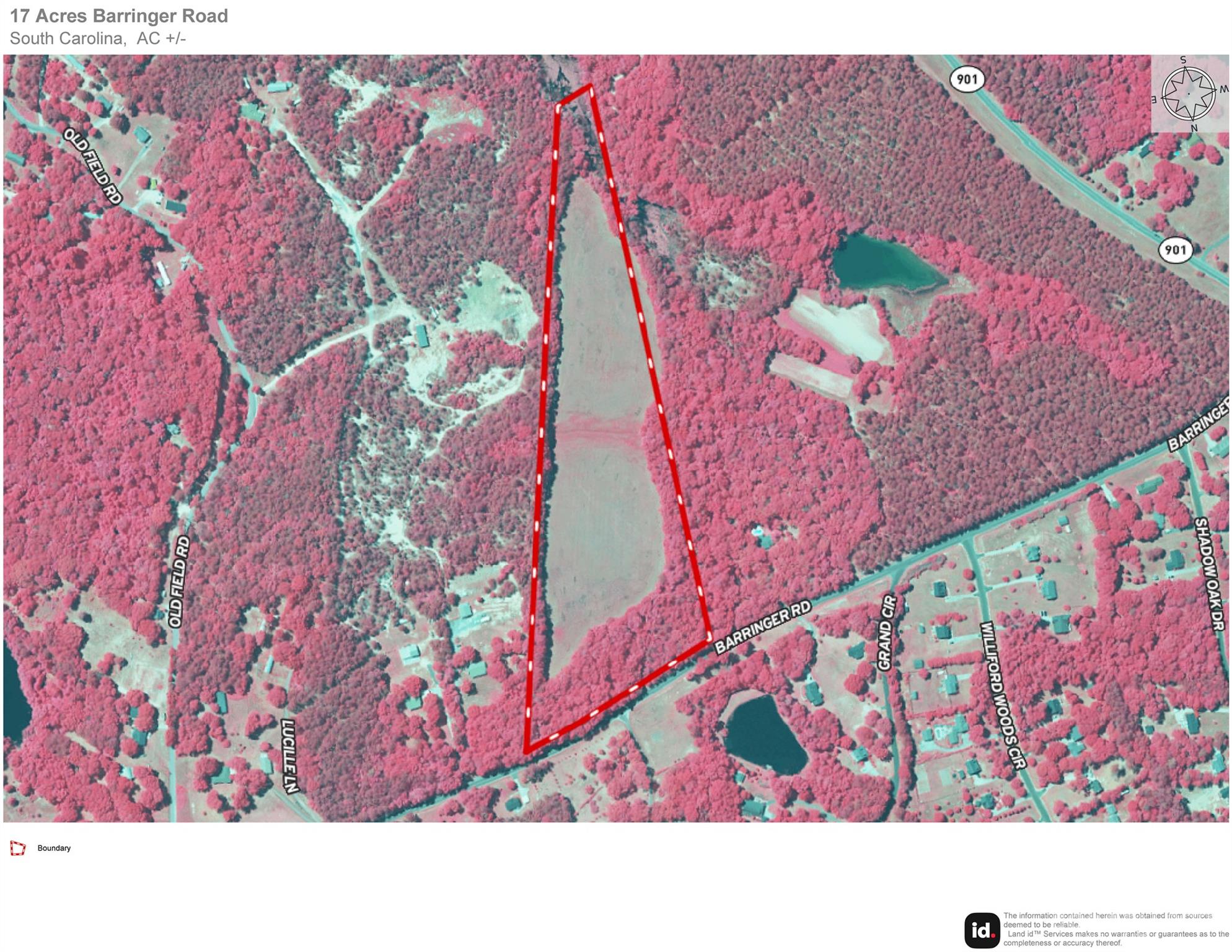Image resolution: width=1232 pixels, height=952 pixels.
Task: Click the diagonal Old Field Rd label
Action: pos(94,166)
